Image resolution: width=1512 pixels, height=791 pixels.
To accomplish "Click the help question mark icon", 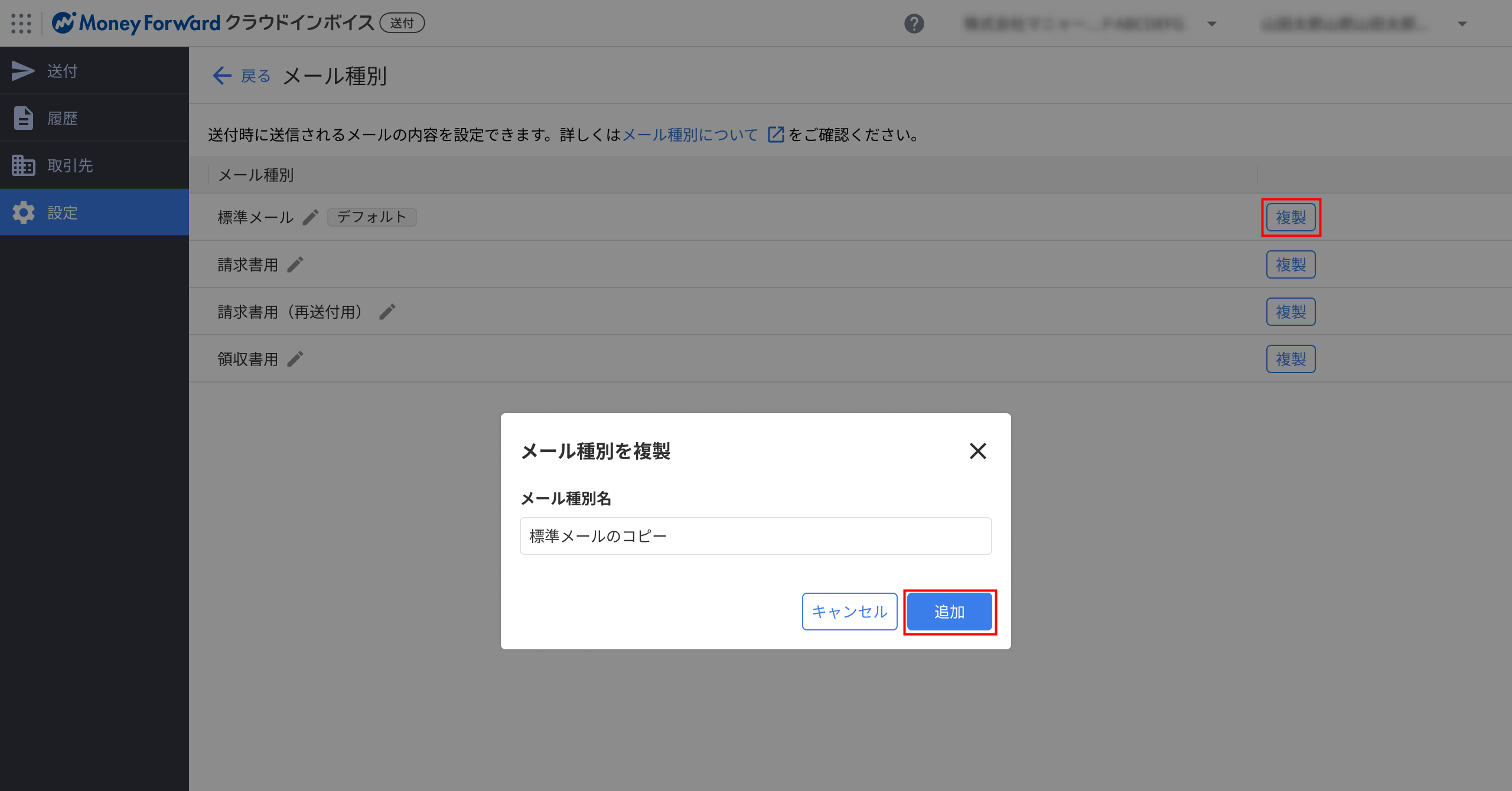I will tap(914, 24).
